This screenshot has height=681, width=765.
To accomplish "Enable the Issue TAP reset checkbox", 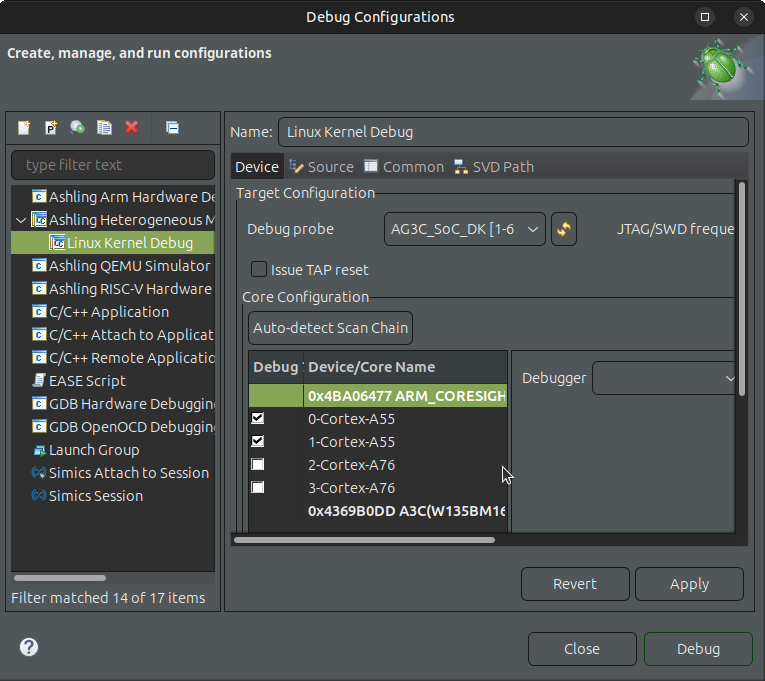I will 259,269.
